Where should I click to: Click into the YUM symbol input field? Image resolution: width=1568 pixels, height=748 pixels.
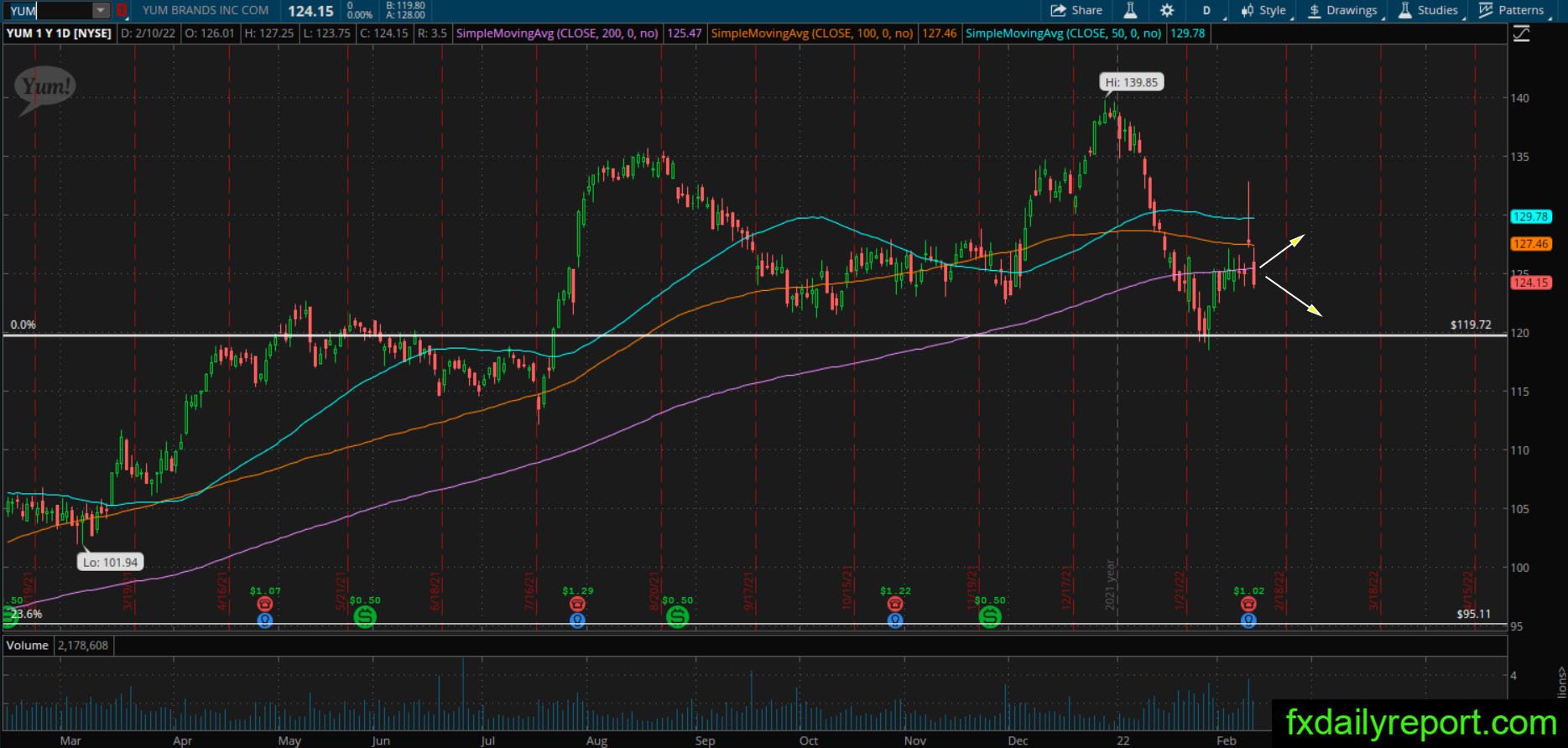click(49, 11)
